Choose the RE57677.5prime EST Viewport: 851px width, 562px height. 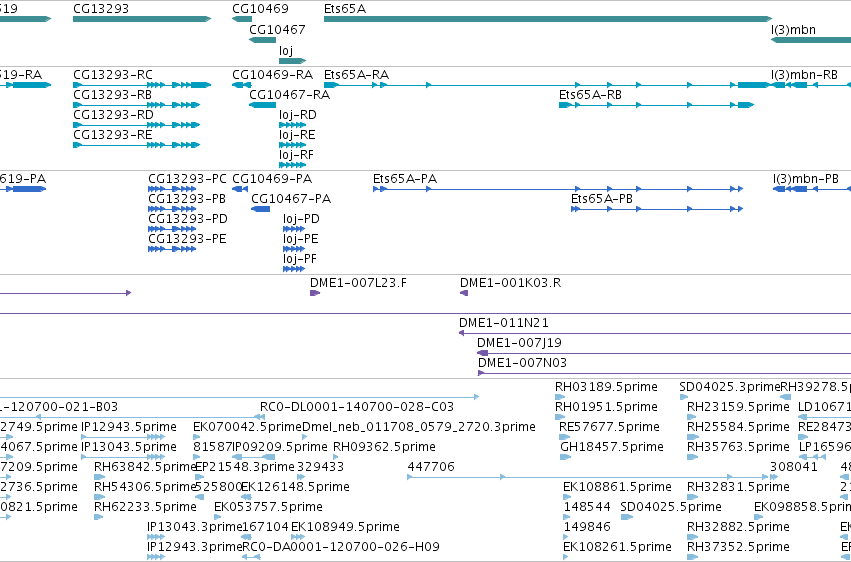609,427
